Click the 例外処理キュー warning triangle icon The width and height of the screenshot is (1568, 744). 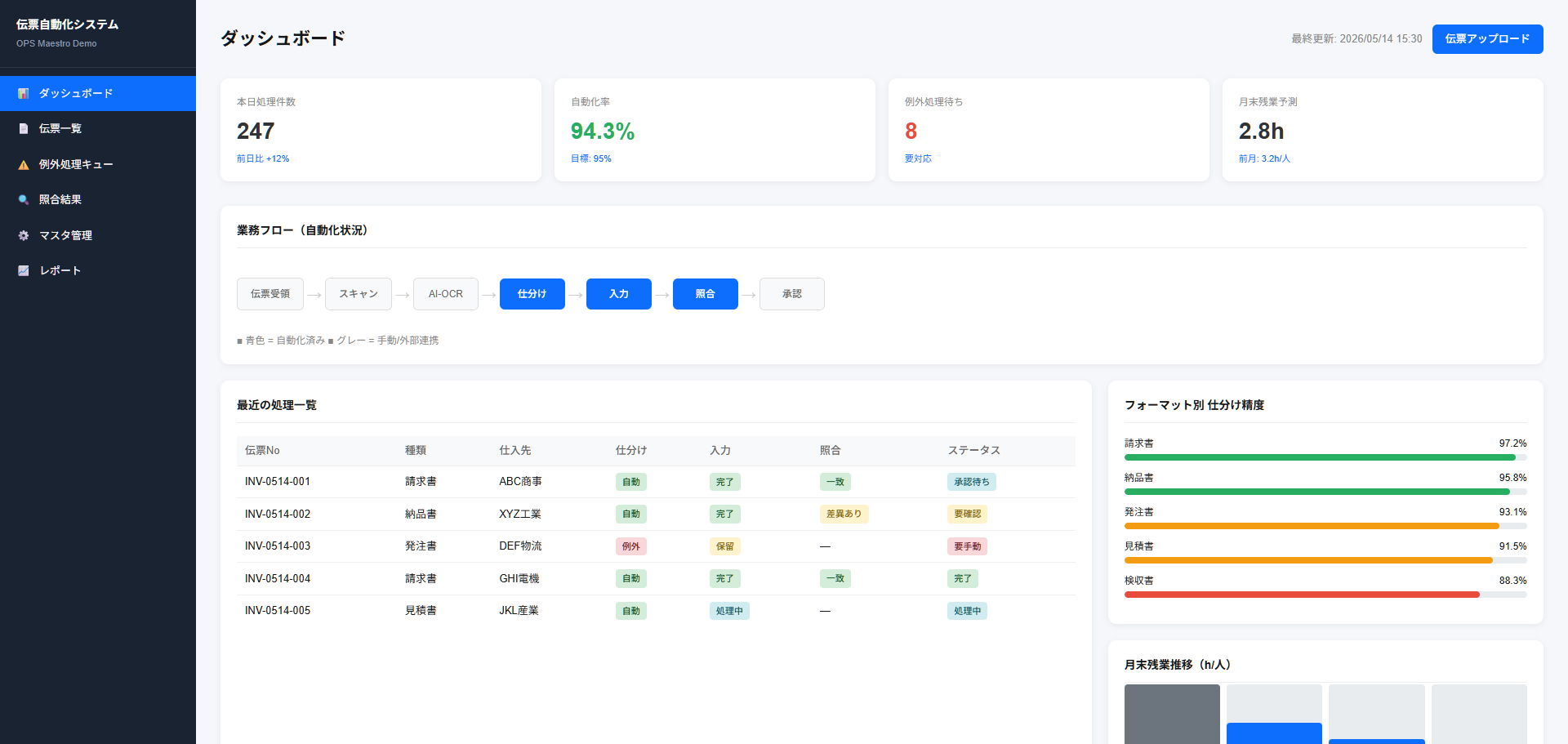click(x=24, y=164)
